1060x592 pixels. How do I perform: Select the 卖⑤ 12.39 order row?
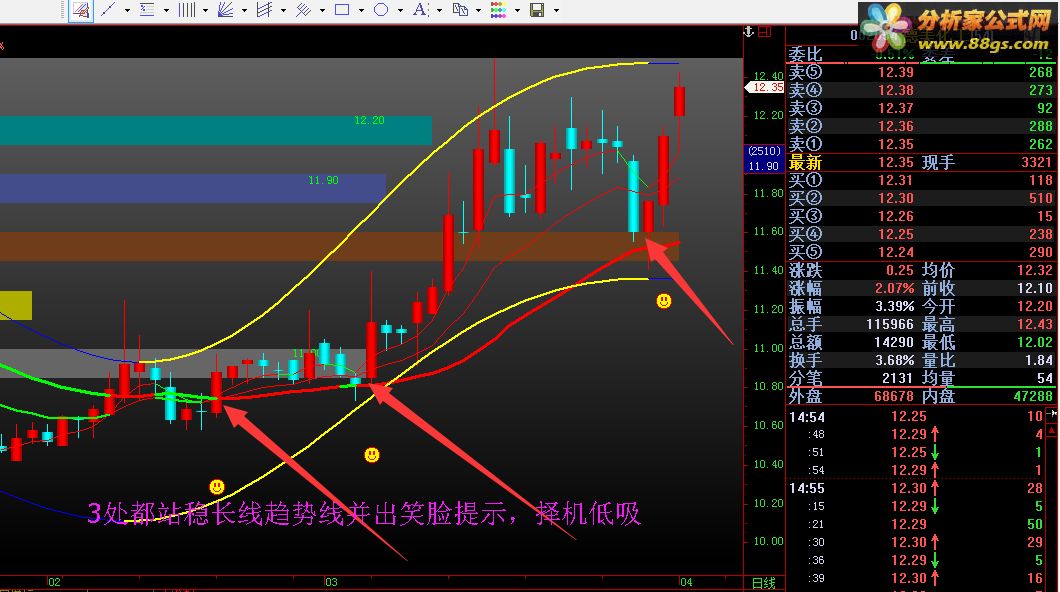(921, 72)
